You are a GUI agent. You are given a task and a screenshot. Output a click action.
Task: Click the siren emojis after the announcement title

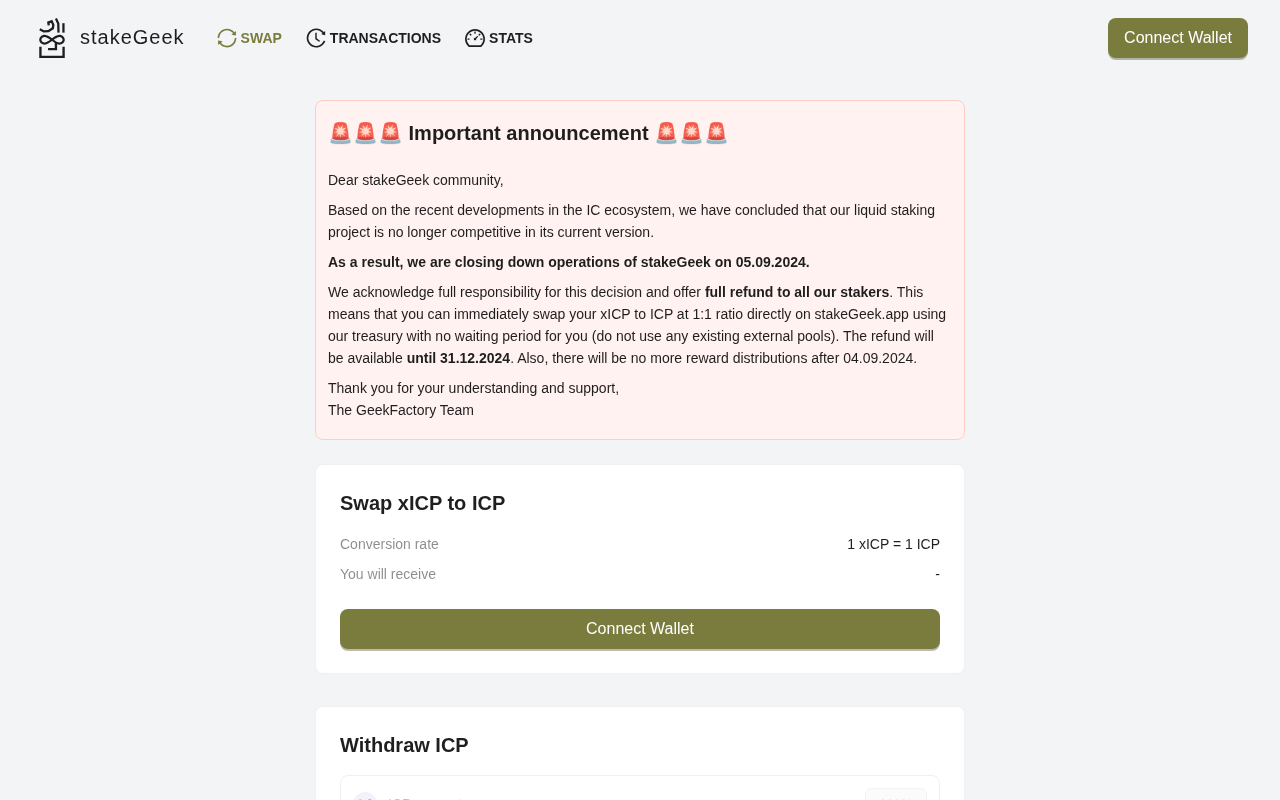(x=691, y=133)
